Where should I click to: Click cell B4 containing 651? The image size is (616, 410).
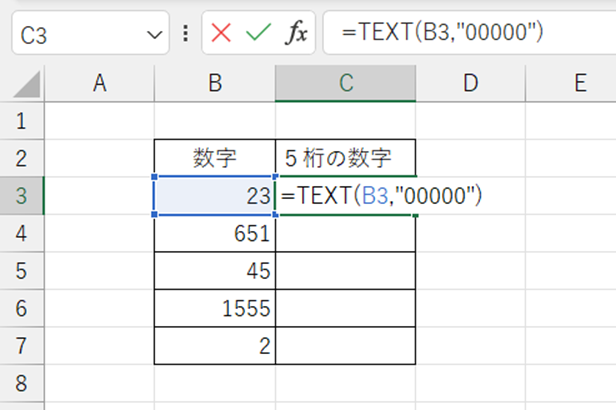coord(214,234)
